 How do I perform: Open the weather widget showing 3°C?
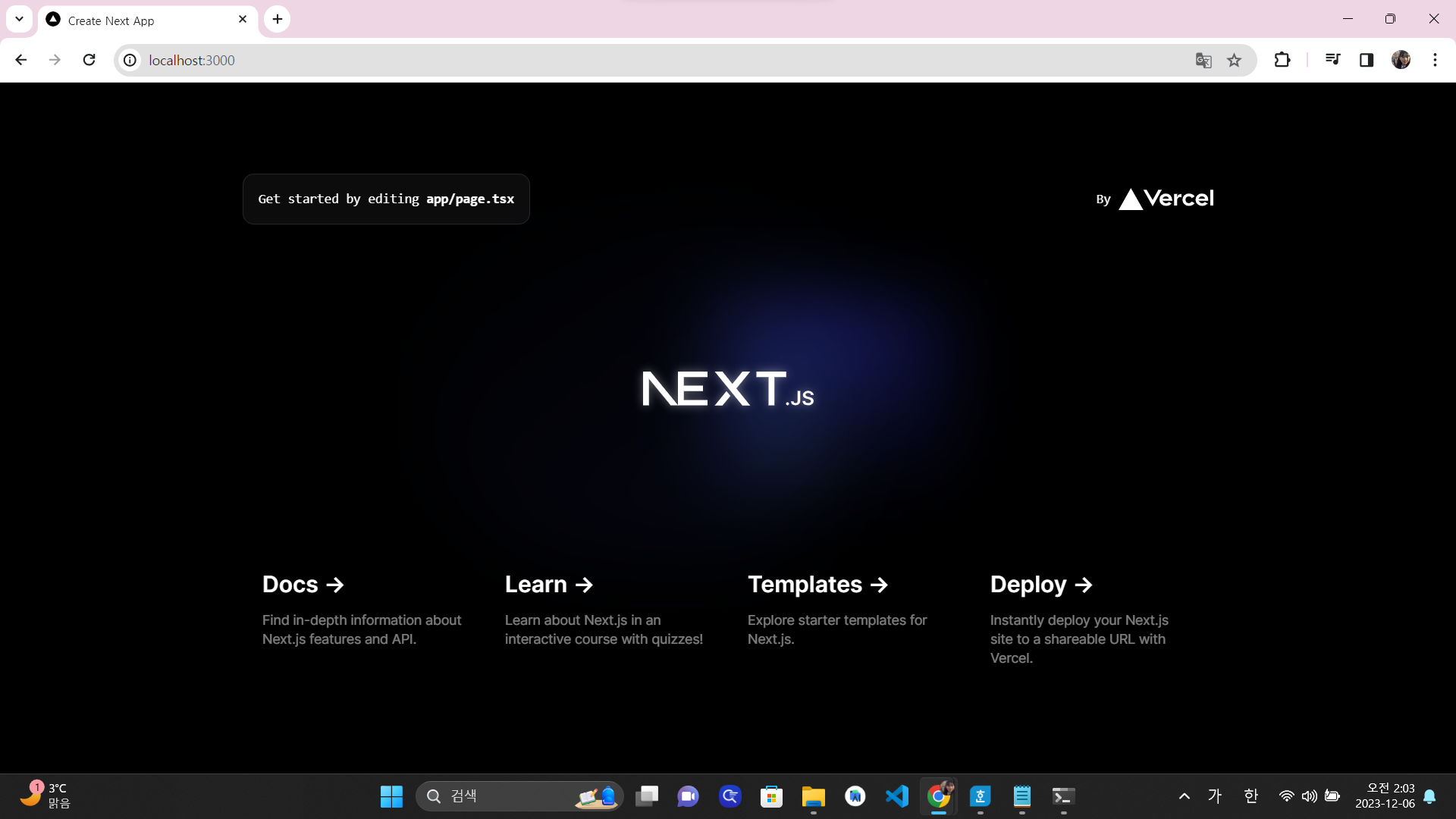[45, 796]
